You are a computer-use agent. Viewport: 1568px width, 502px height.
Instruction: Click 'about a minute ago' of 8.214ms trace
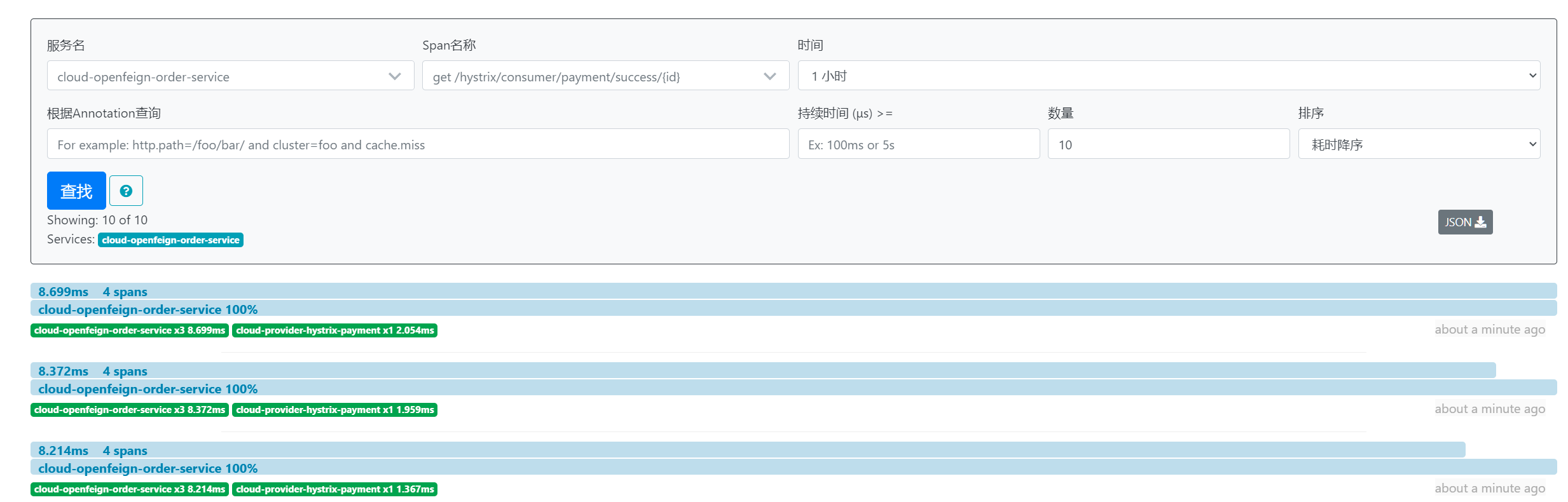1490,488
